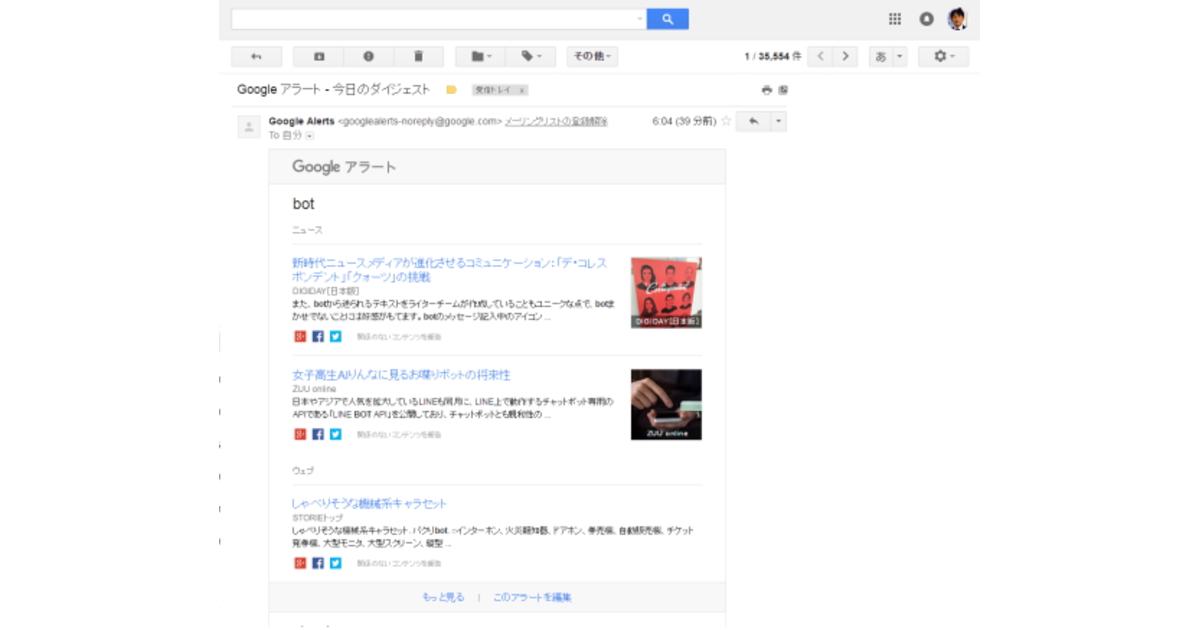Remove the 受信トレイ label via x
Screen dimensions: 1200x630
coord(522,90)
